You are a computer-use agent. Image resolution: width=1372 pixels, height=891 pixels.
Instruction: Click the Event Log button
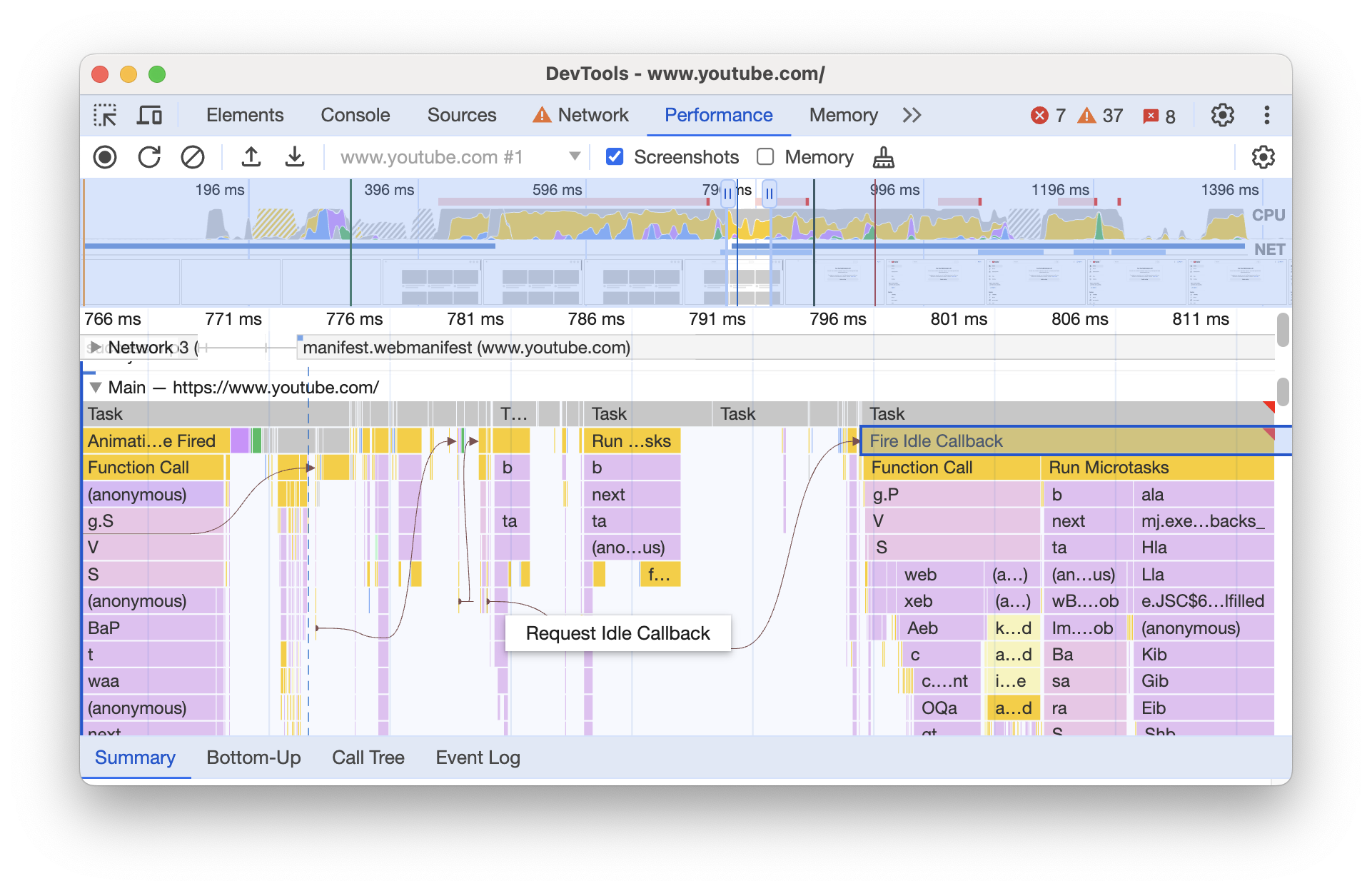[477, 757]
